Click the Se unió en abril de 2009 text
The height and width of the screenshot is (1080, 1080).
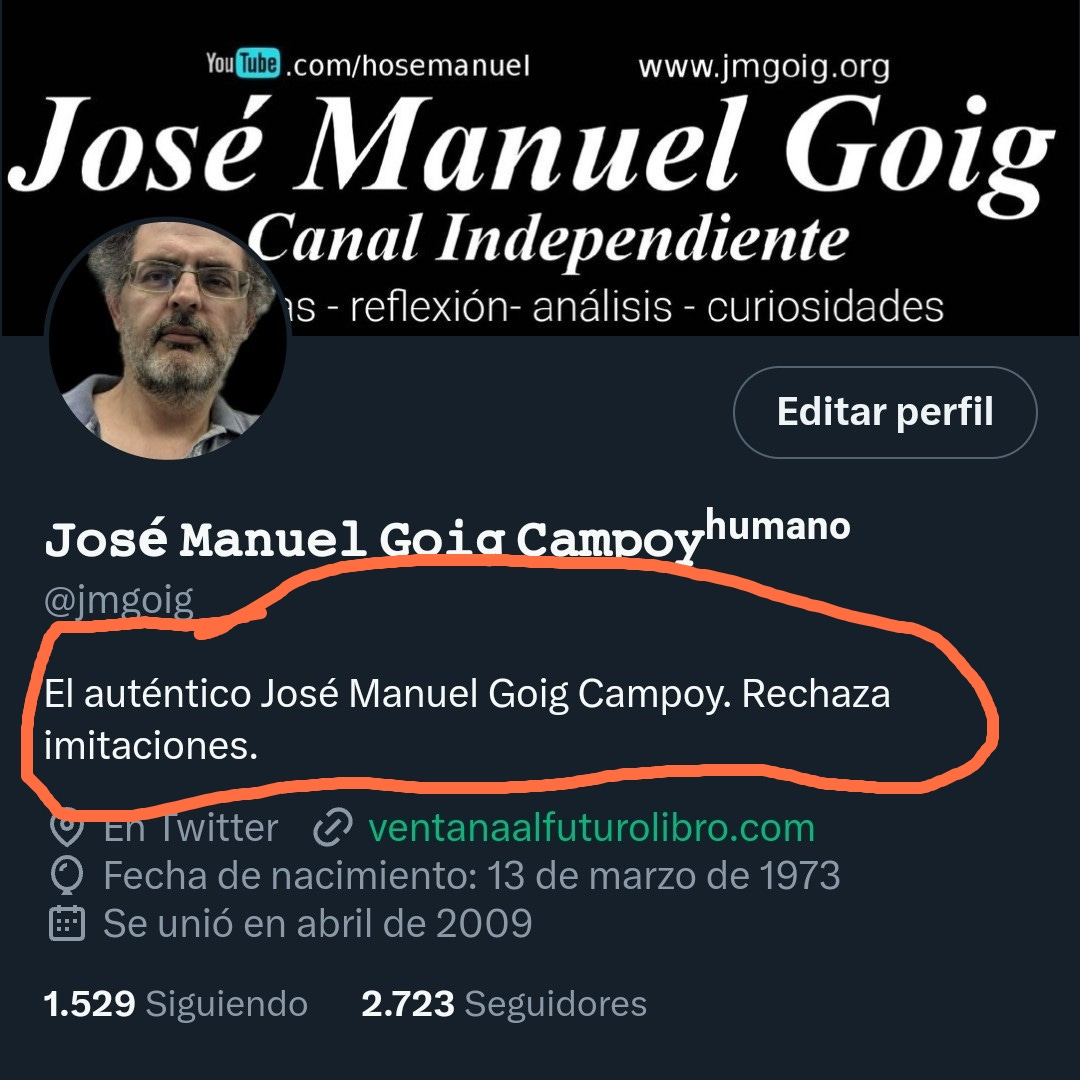tap(318, 923)
